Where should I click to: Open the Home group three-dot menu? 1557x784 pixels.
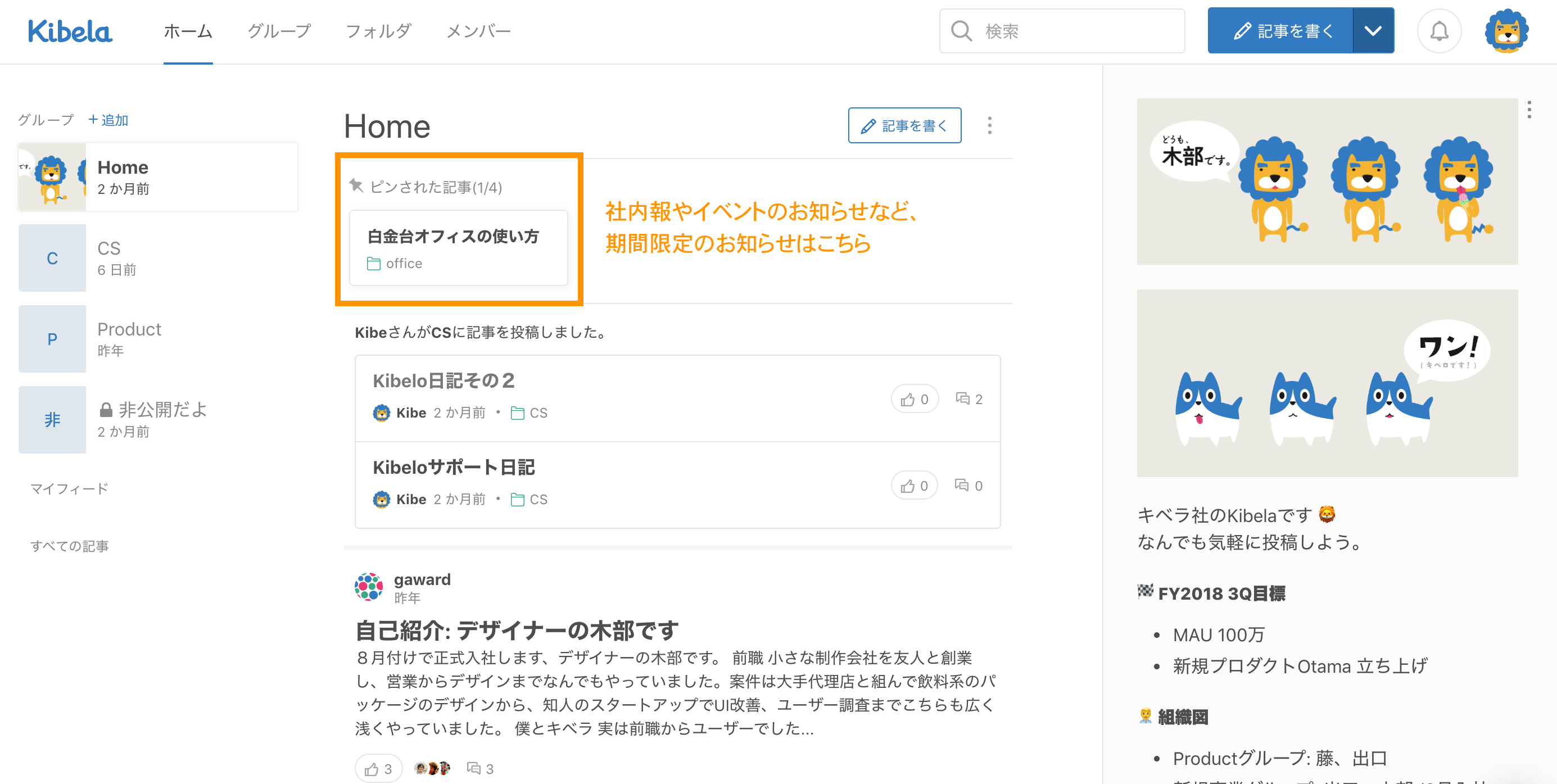(x=989, y=125)
